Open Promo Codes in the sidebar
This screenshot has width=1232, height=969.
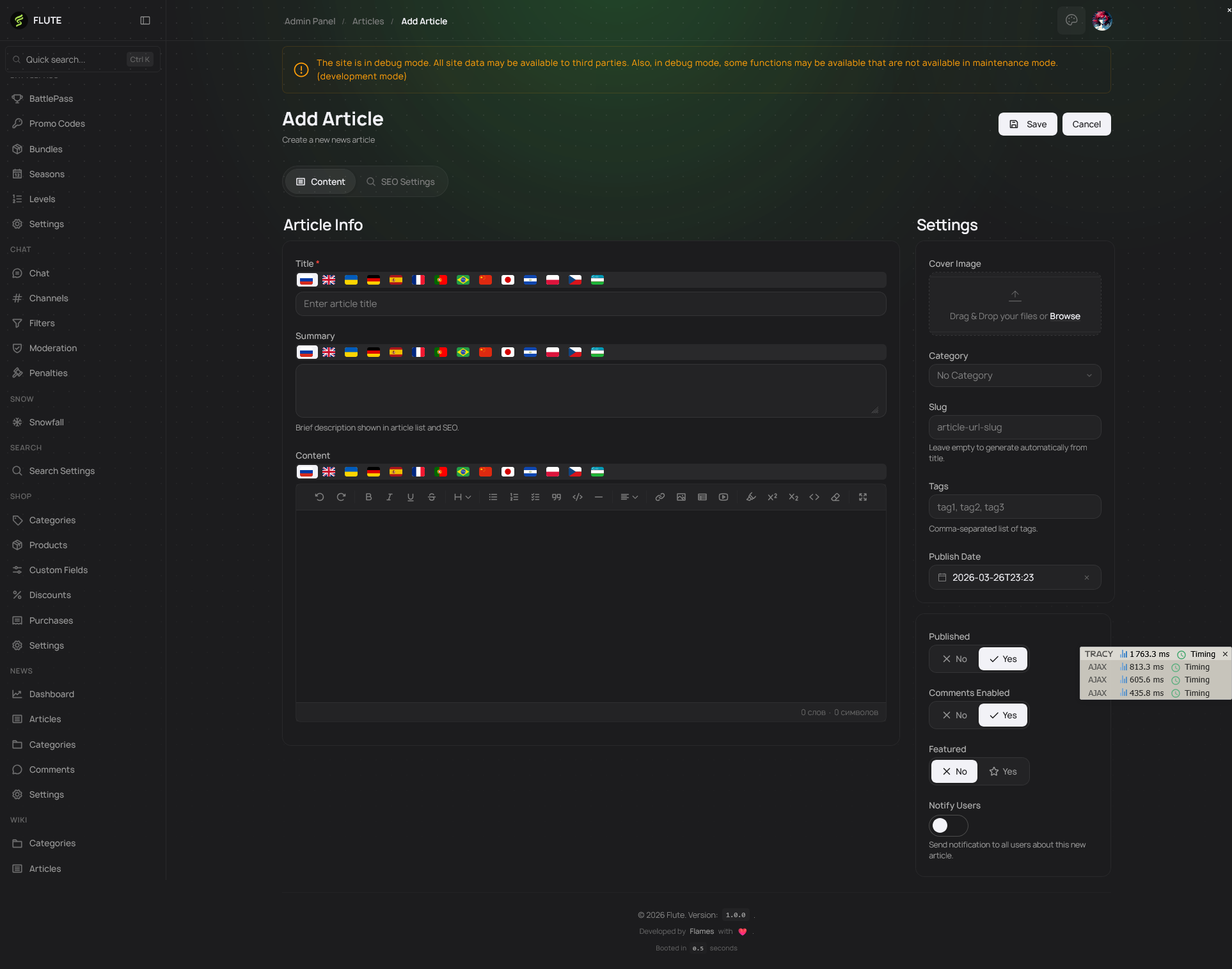(x=57, y=123)
